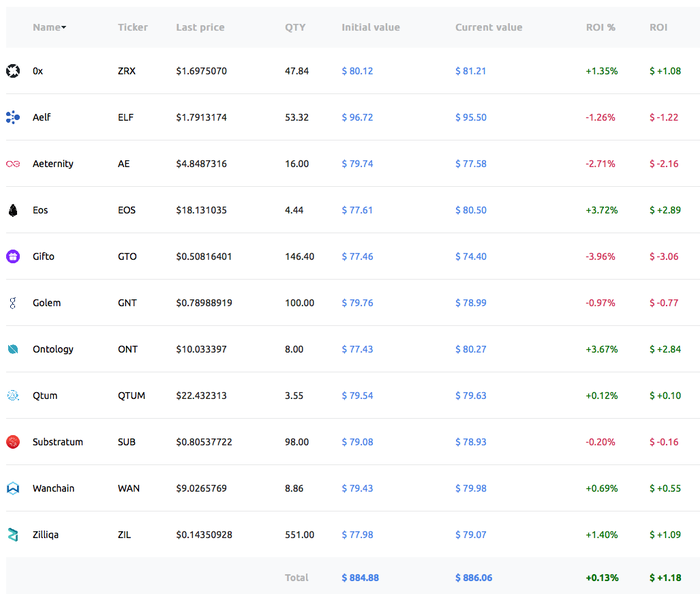The height and width of the screenshot is (594, 700).
Task: Click the Eos coin icon
Action: click(13, 210)
